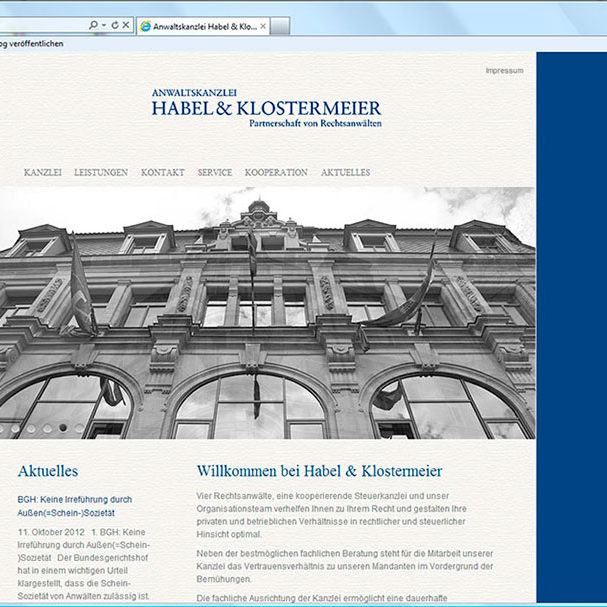Open the Aktuelles menu item
Viewport: 607px width, 607px height.
345,172
